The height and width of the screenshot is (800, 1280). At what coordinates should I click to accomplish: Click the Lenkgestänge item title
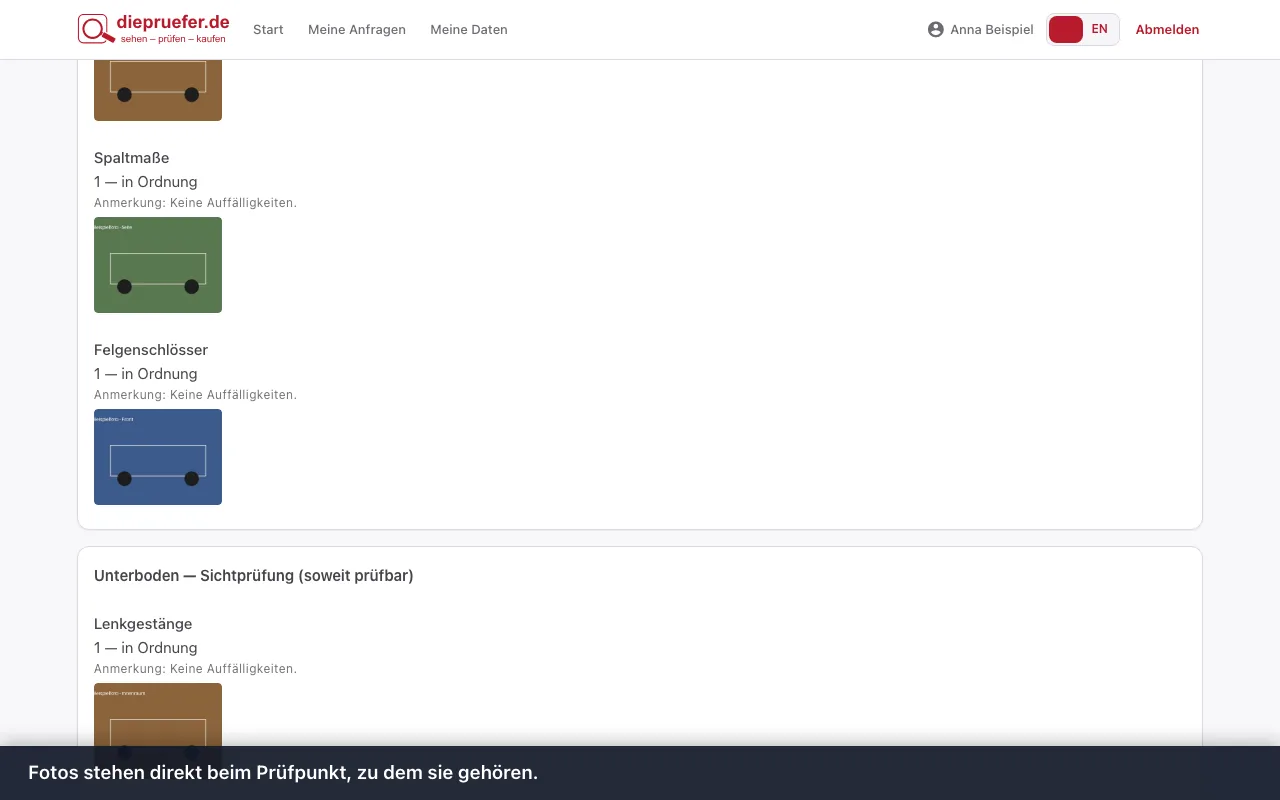(x=143, y=624)
